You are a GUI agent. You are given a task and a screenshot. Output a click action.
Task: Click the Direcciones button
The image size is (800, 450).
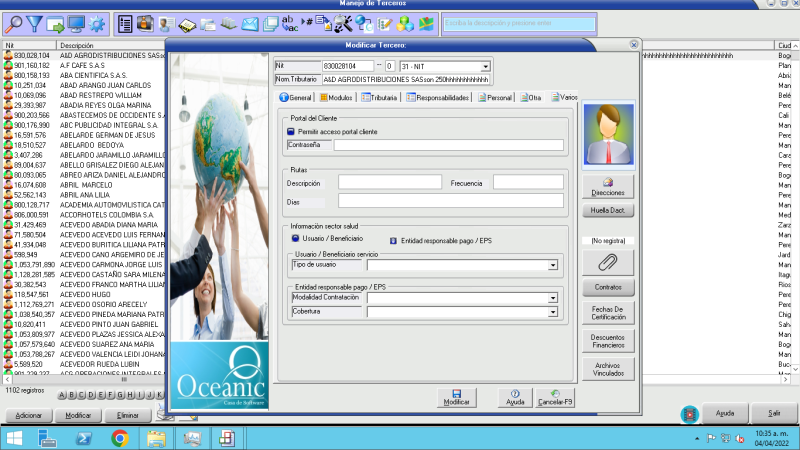point(608,187)
